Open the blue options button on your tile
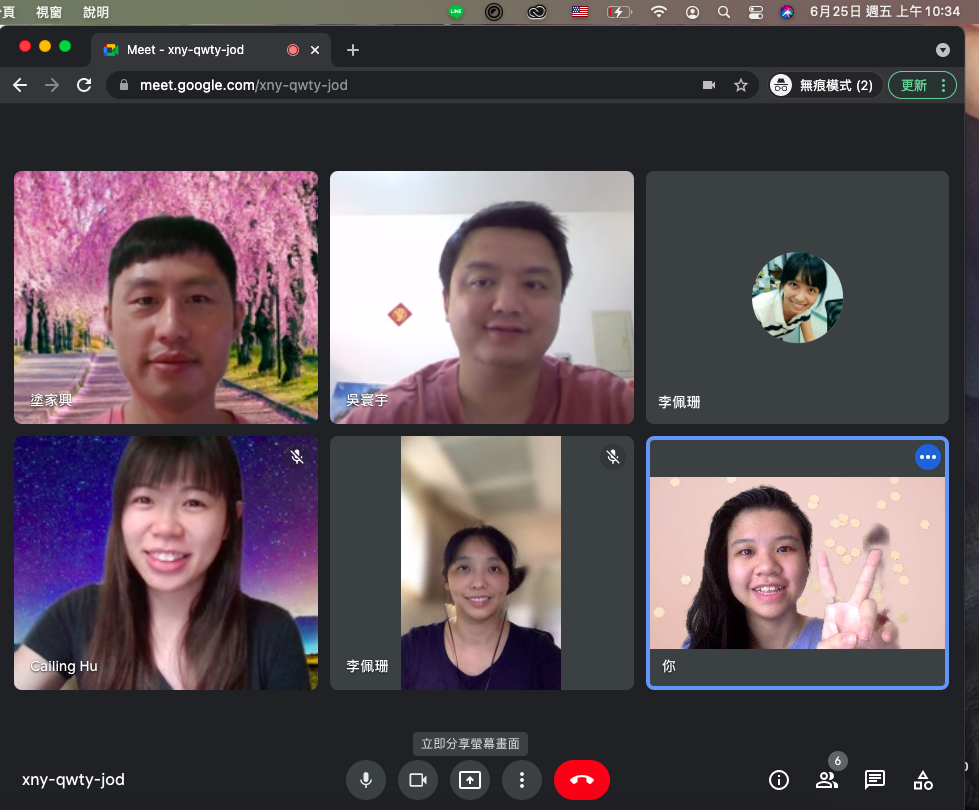 click(x=928, y=457)
